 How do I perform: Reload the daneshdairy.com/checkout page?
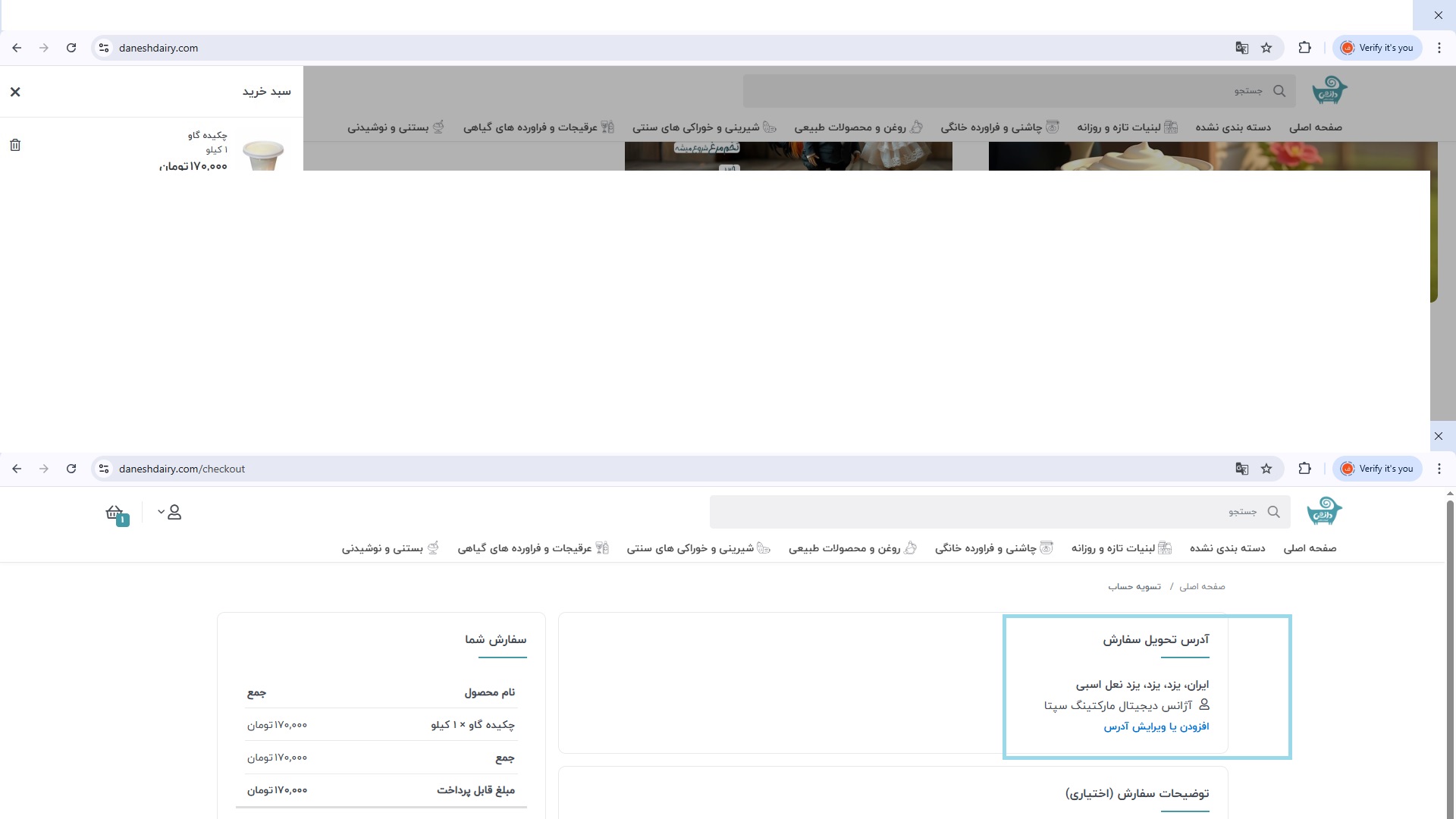[71, 469]
